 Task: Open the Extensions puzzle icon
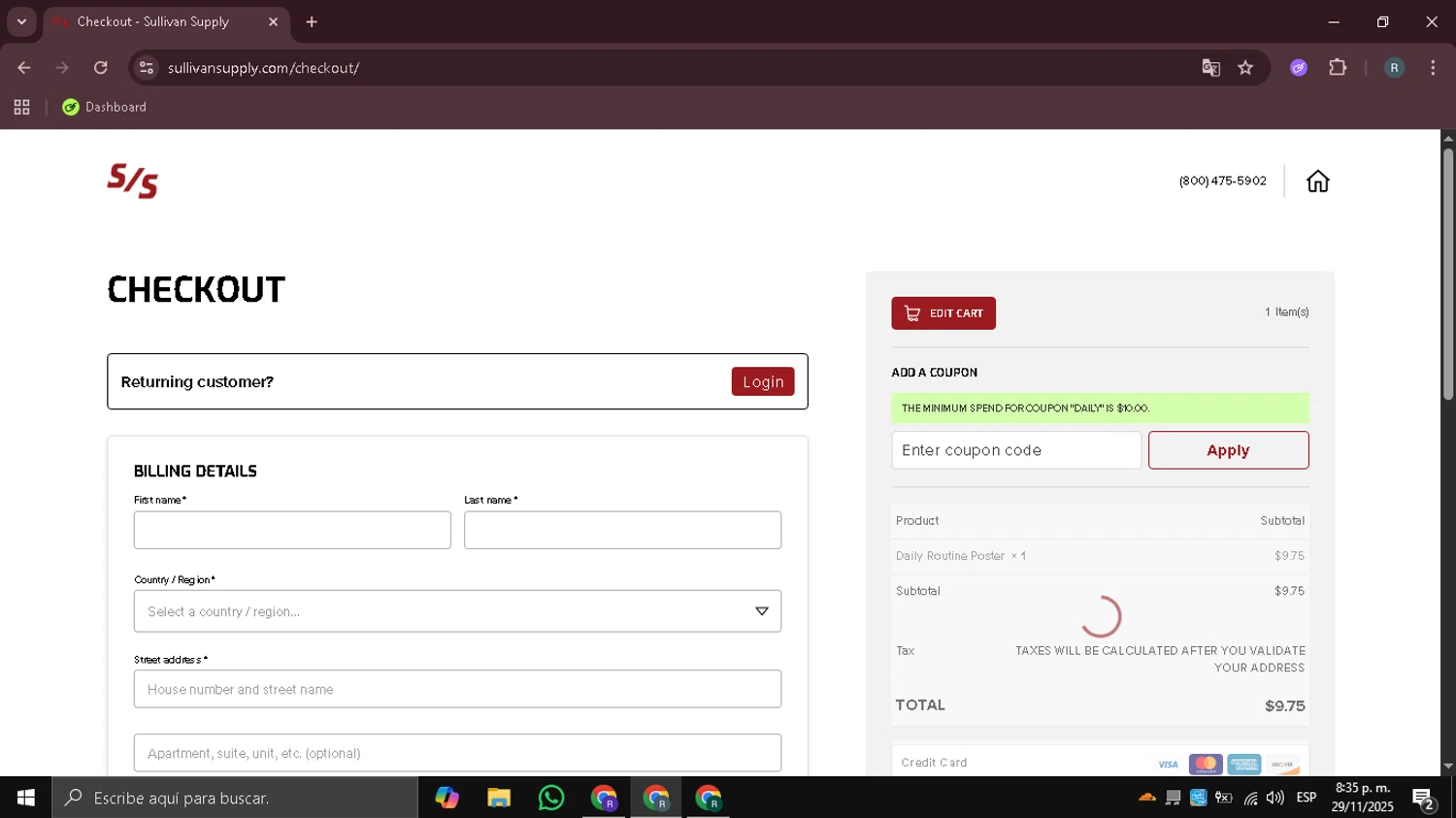1338,68
